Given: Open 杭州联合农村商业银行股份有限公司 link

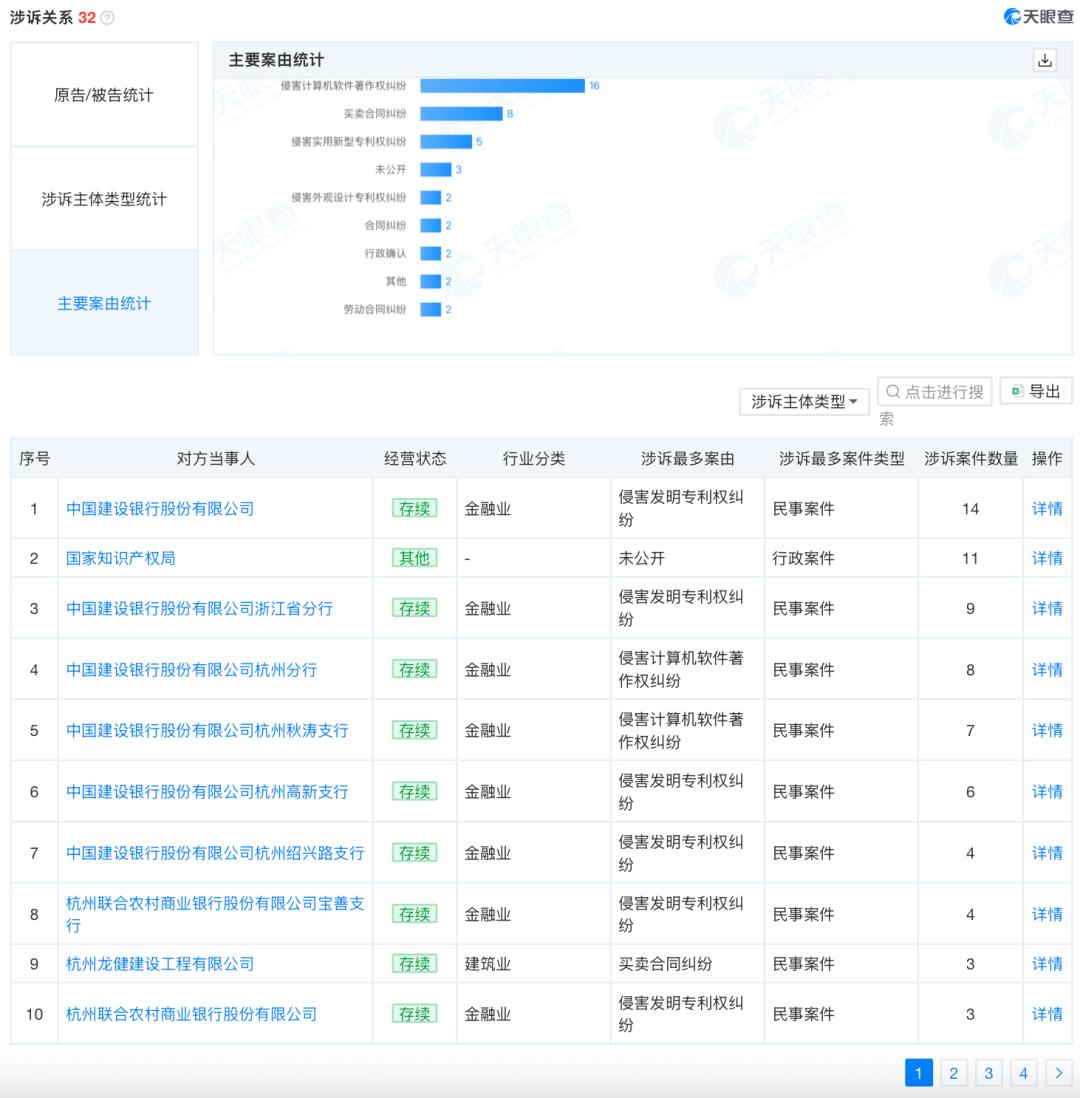Looking at the screenshot, I should click(x=191, y=1014).
